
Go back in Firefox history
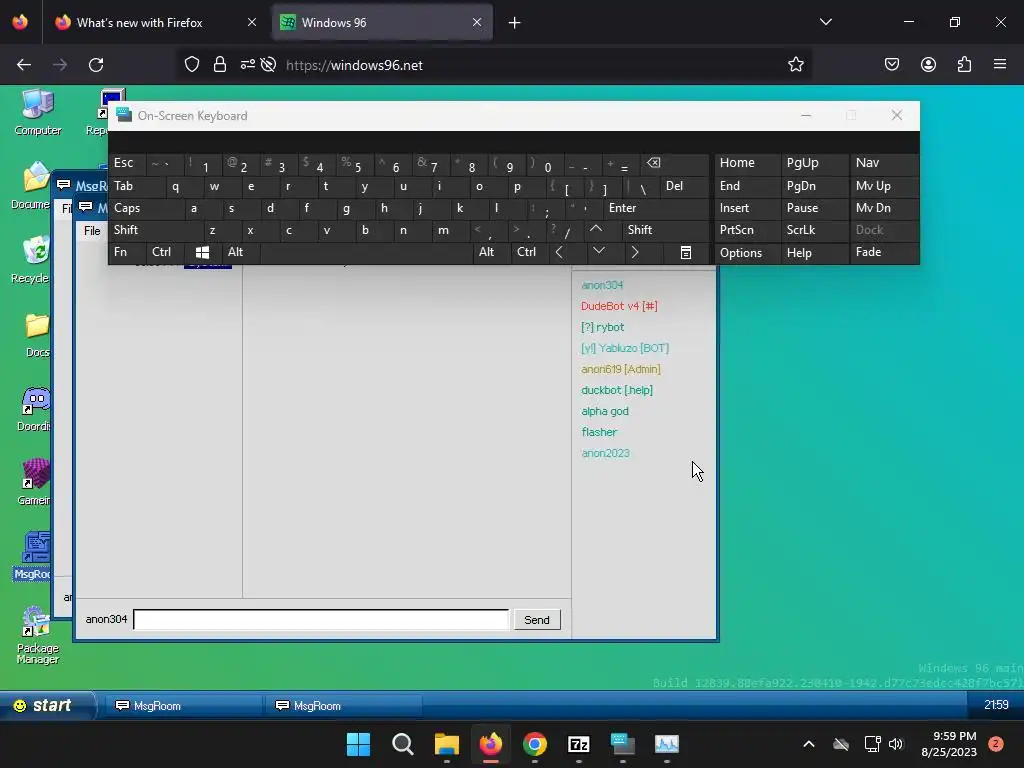tap(24, 65)
